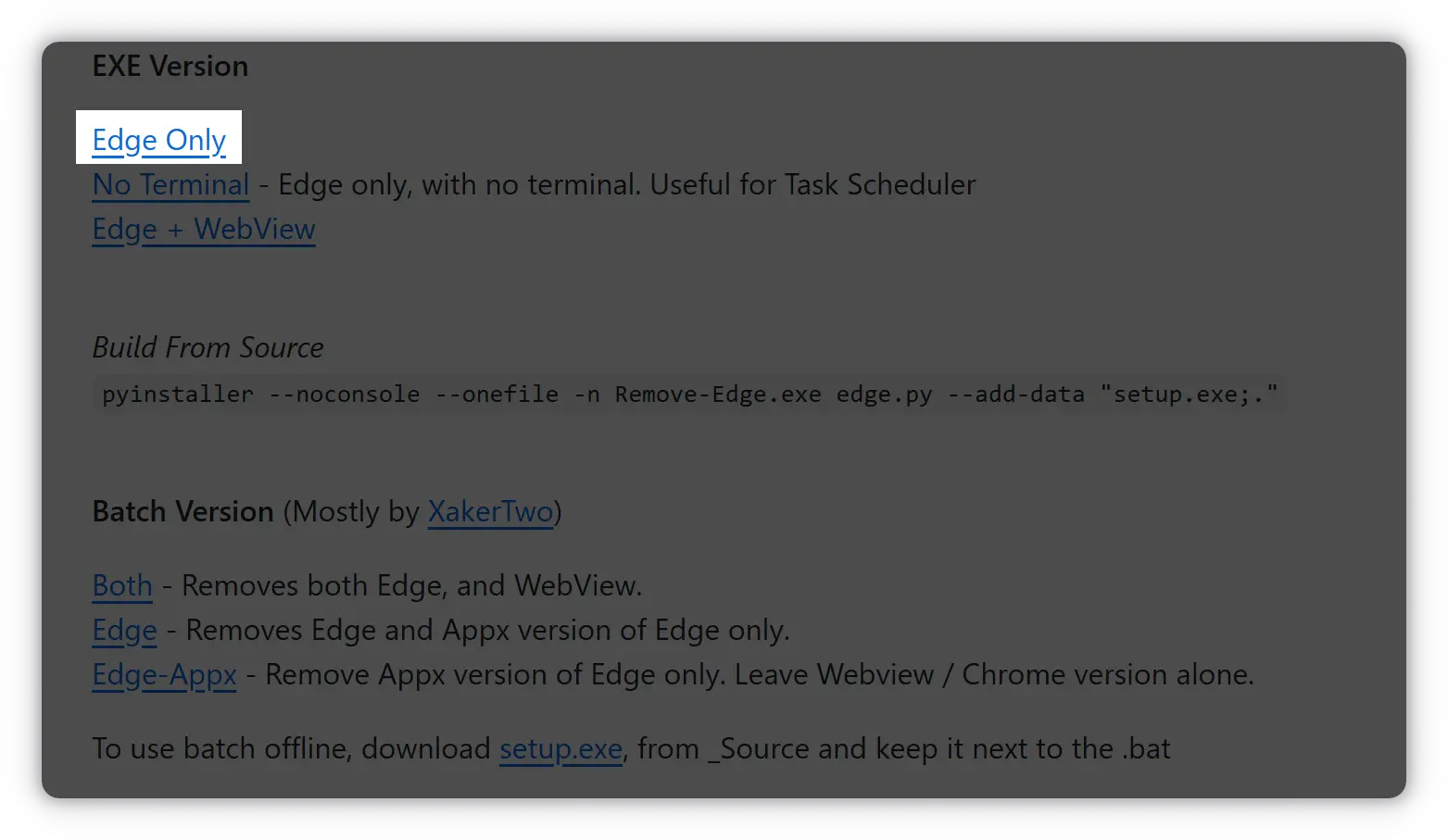Select the pyinstaller build command text
Screen dimensions: 1448x840
pos(689,394)
